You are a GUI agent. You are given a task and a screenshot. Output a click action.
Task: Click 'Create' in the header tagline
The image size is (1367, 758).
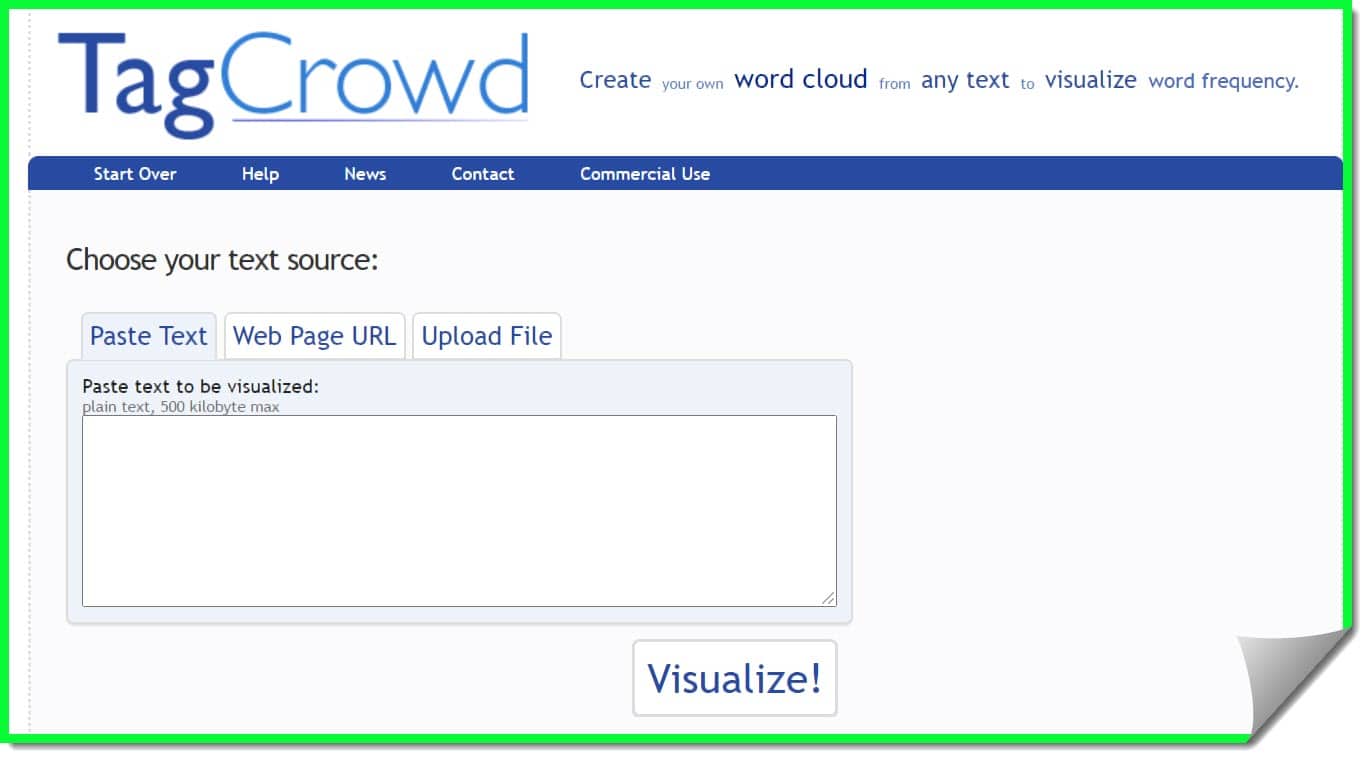click(x=615, y=80)
